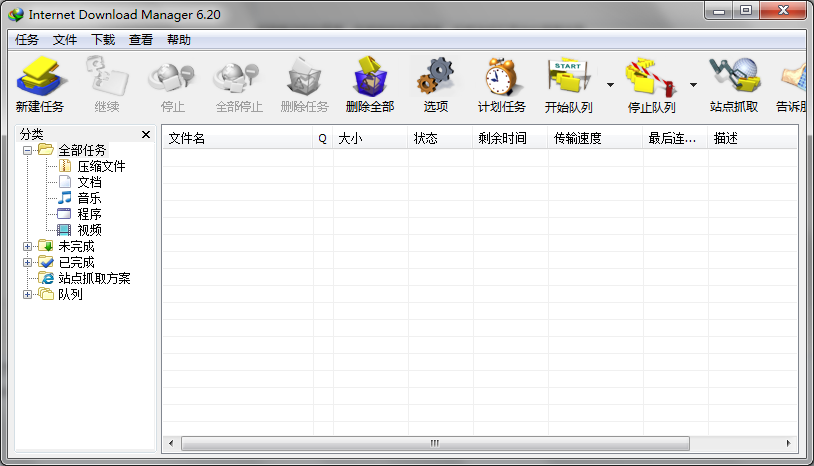Select 压缩文件 category
Image resolution: width=814 pixels, height=466 pixels.
pyautogui.click(x=101, y=167)
